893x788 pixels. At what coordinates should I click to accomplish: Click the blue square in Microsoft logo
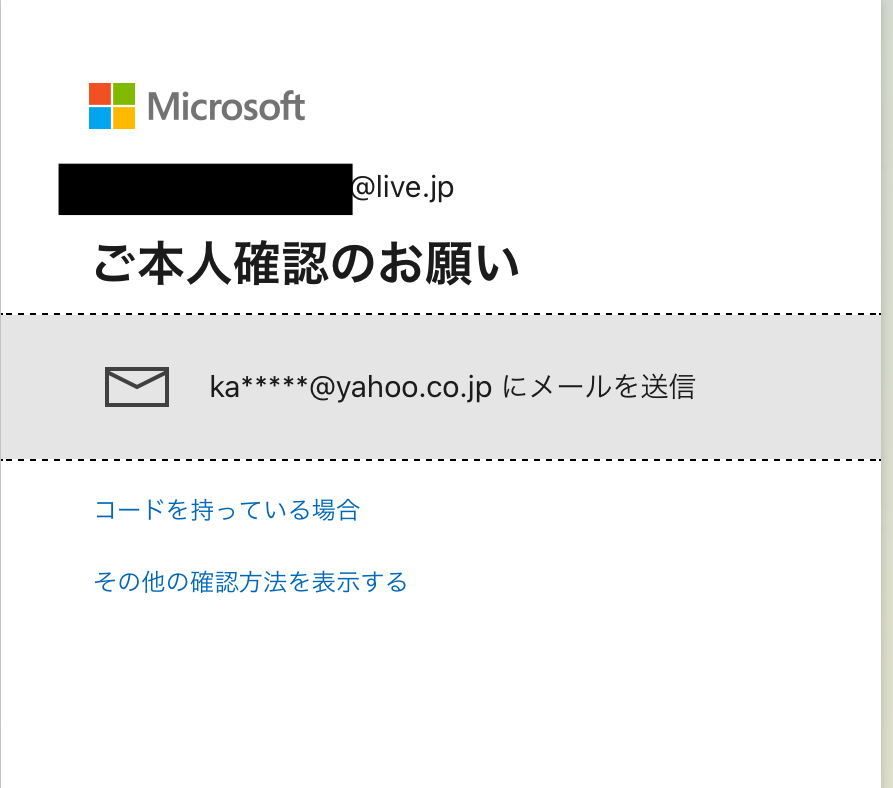tap(100, 118)
